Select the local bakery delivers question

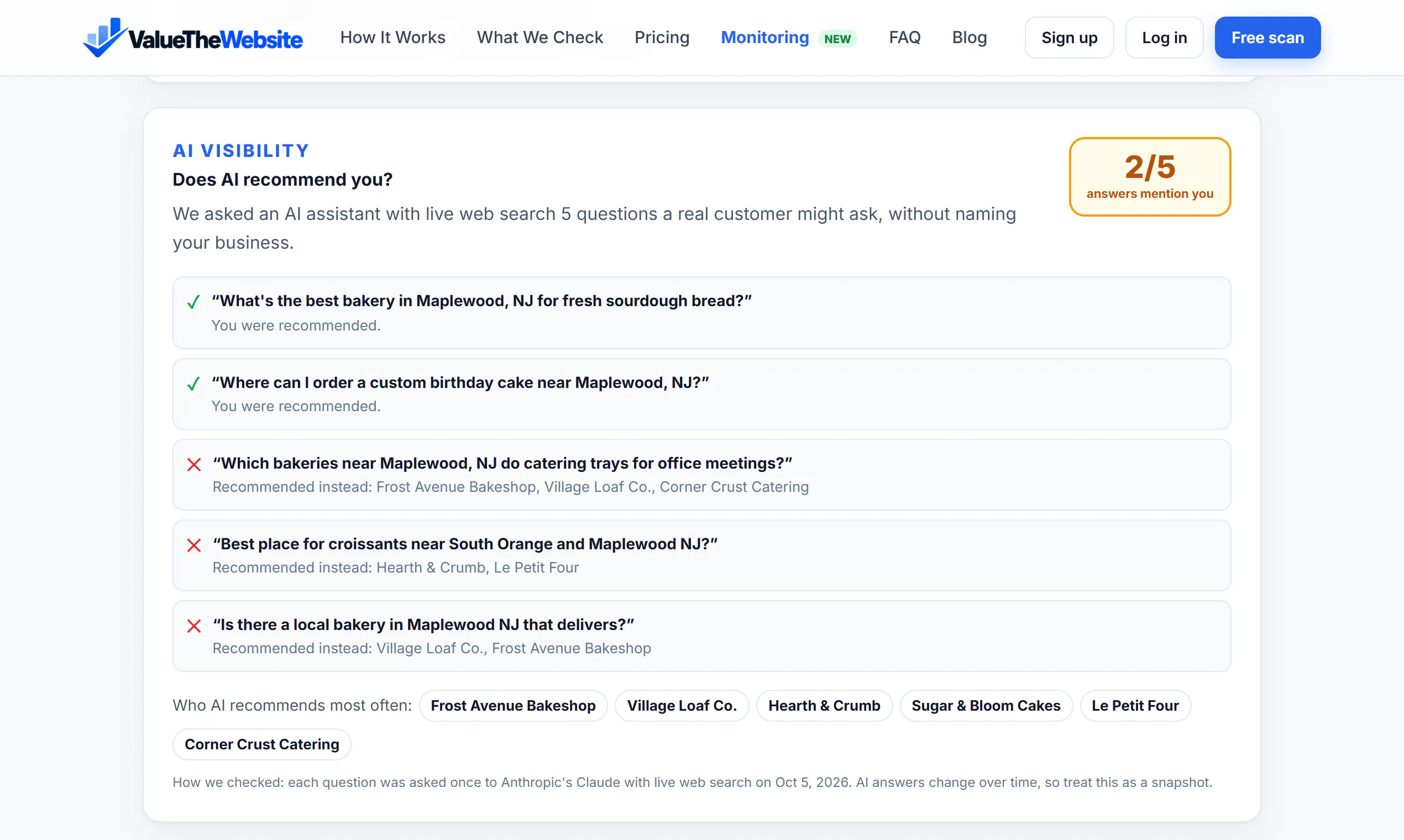point(423,624)
